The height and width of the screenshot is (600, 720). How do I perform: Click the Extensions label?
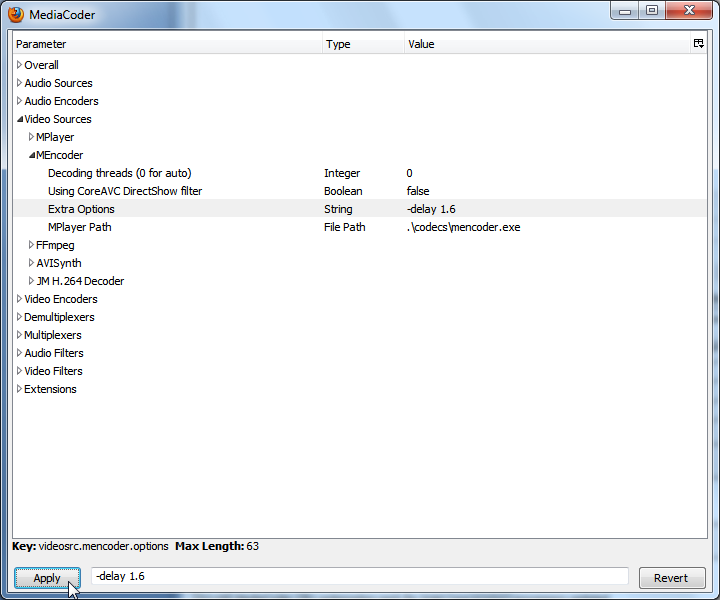51,389
